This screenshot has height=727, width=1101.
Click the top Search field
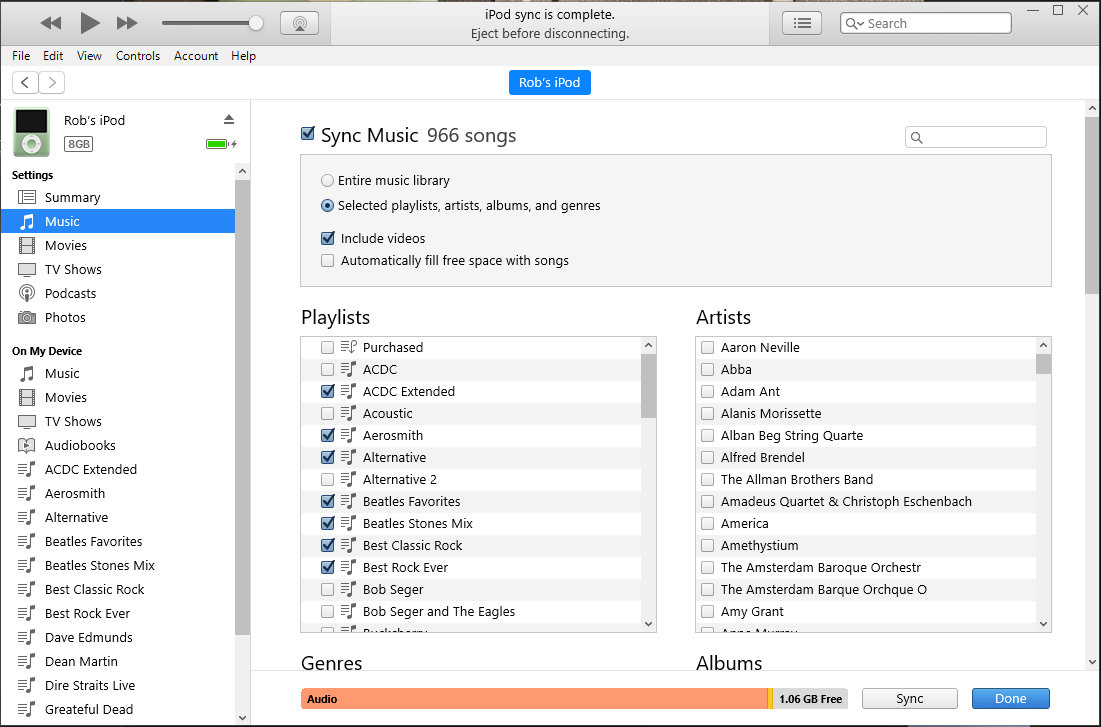[925, 23]
